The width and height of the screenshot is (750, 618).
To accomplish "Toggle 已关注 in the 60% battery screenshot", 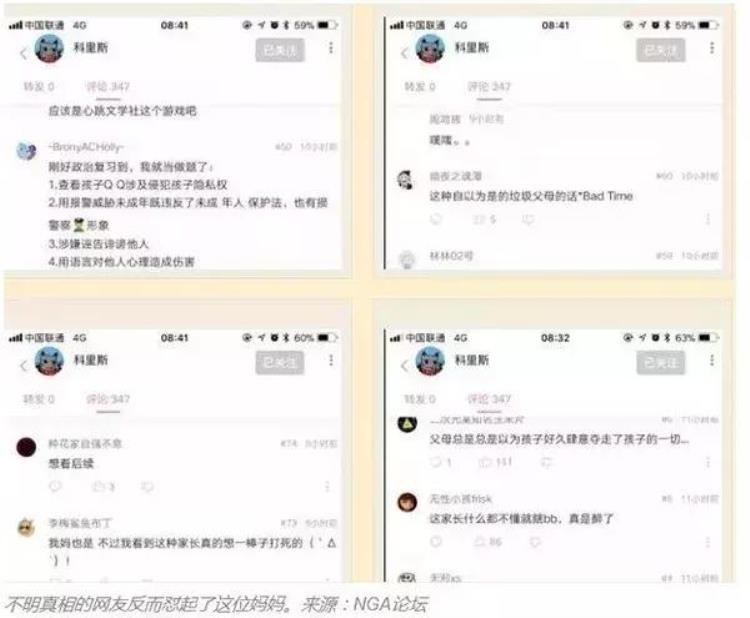I will [x=280, y=363].
